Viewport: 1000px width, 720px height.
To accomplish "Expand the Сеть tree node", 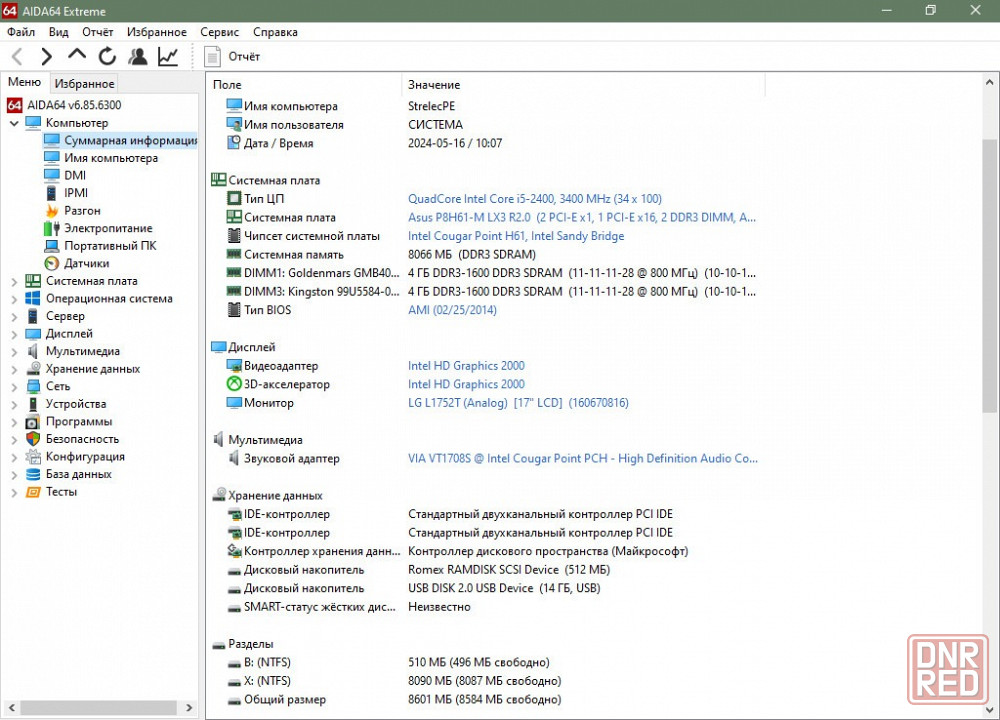I will (14, 386).
